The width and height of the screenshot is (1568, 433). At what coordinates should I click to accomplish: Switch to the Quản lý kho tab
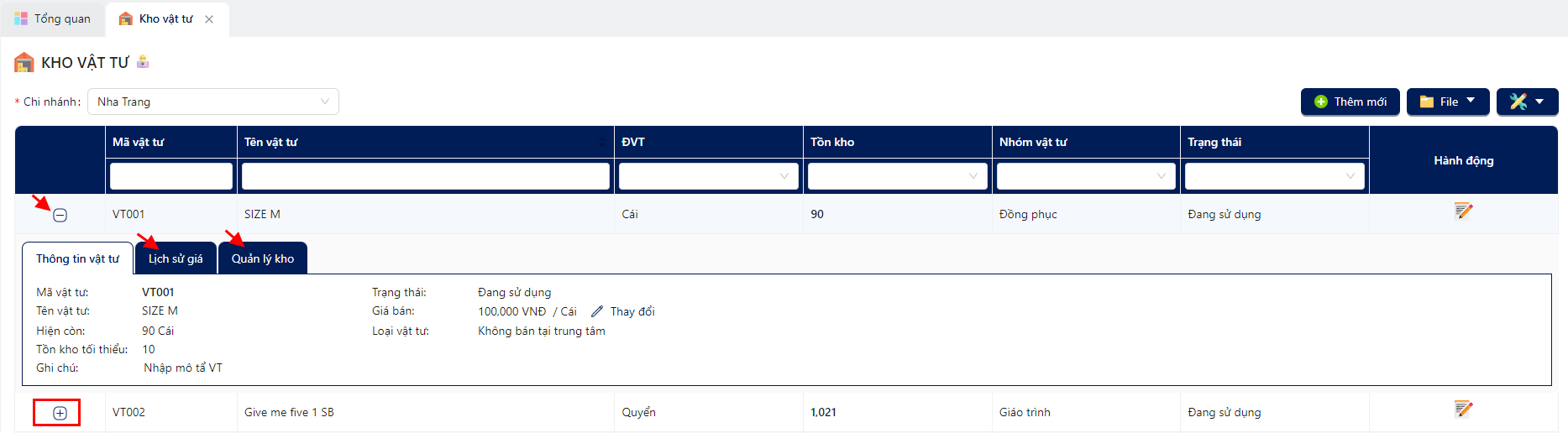(x=263, y=258)
